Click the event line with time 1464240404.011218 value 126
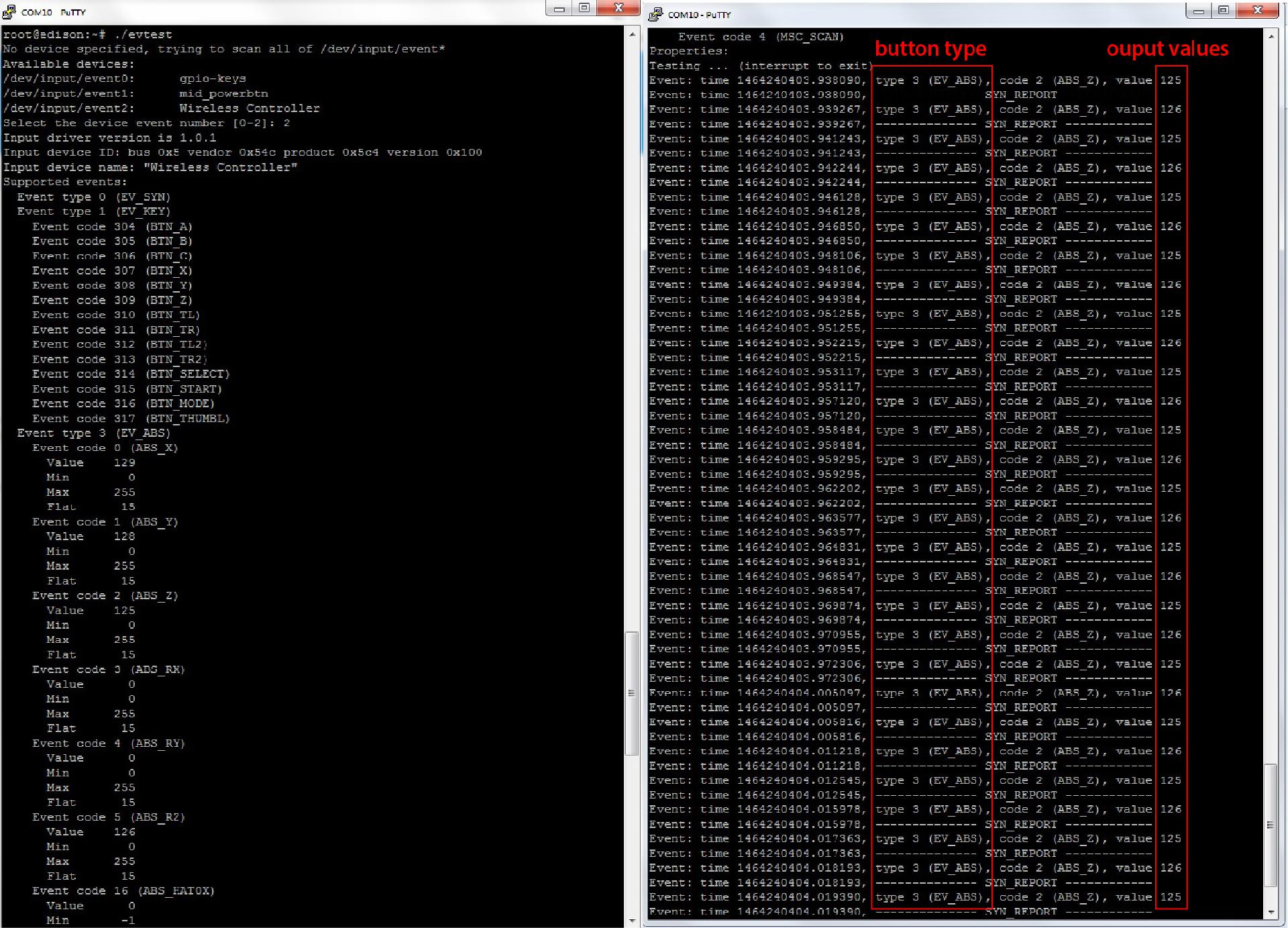1288x928 pixels. click(915, 751)
